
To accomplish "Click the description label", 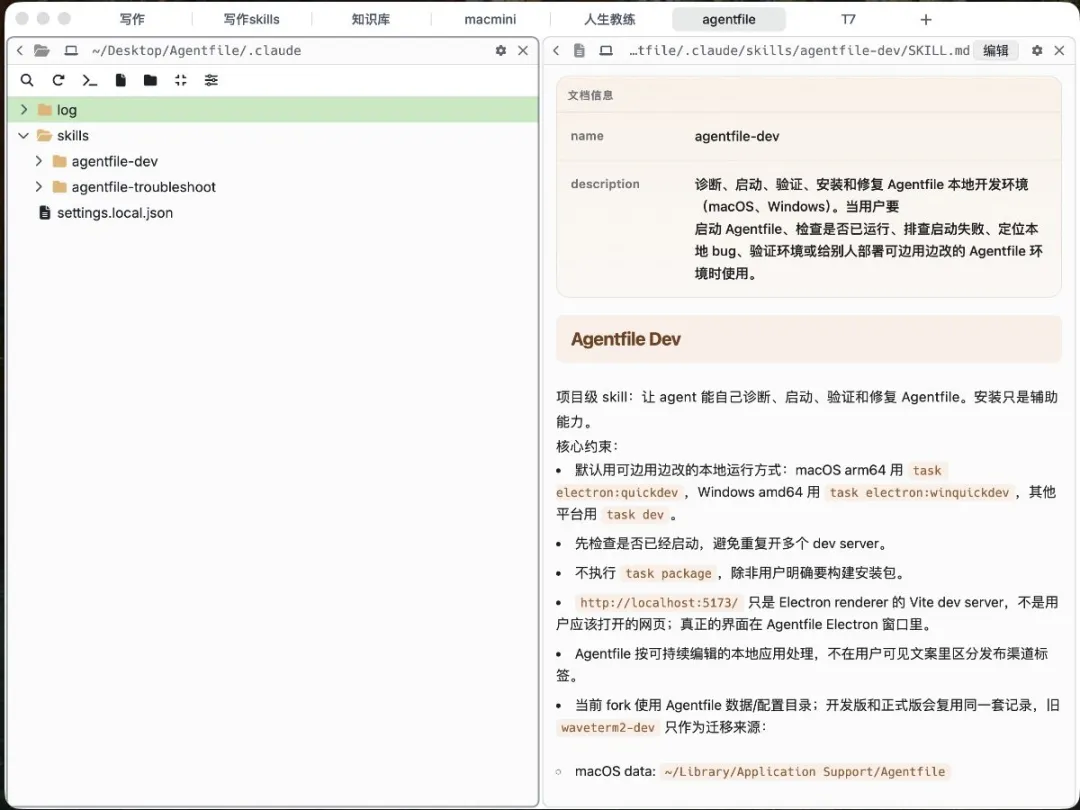I will tap(605, 184).
